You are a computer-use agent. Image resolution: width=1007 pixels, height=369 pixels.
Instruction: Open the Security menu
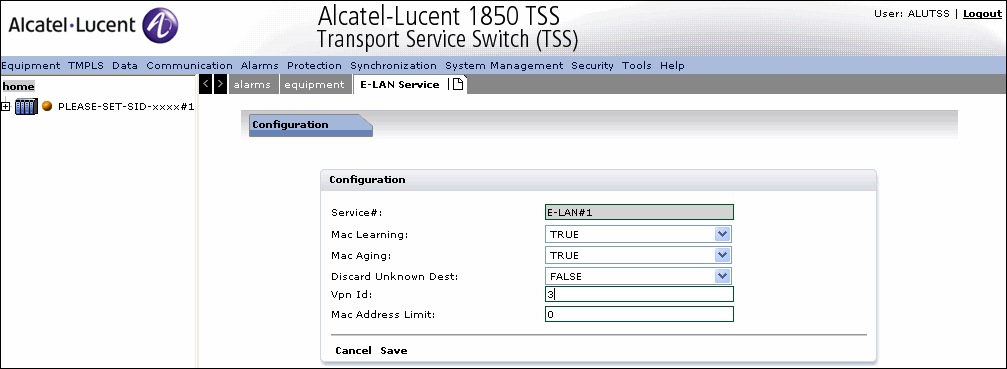(x=592, y=65)
